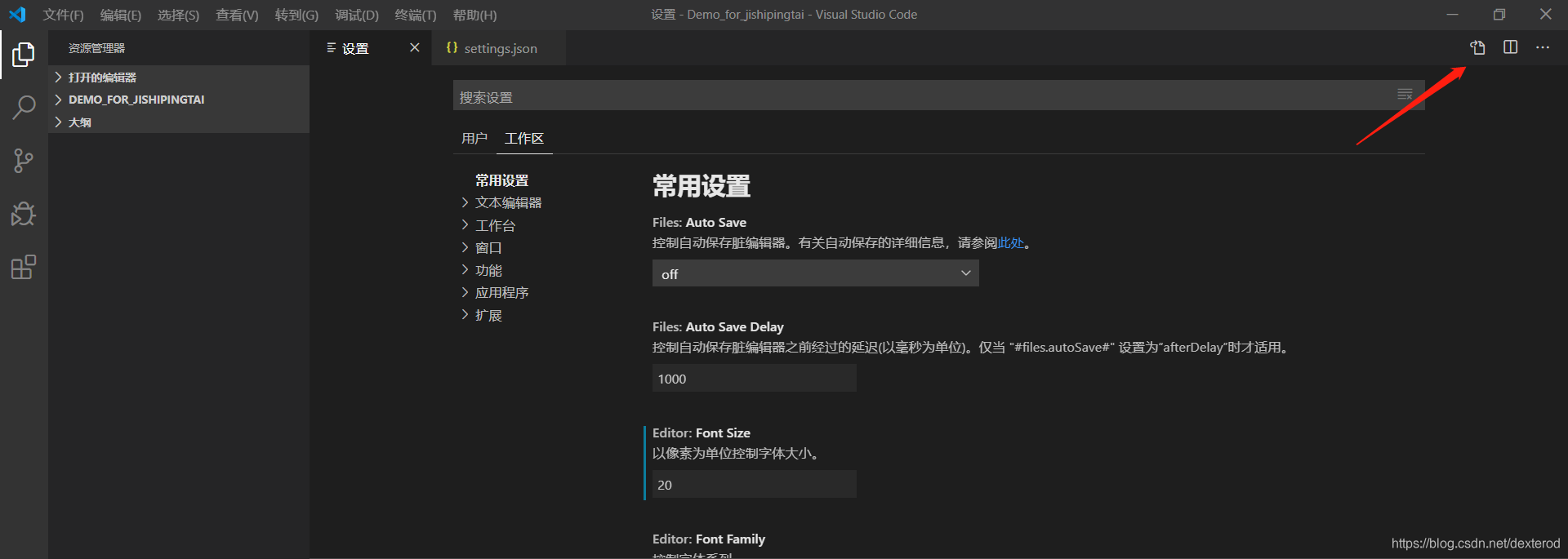Click the 常用设置 large heading
The width and height of the screenshot is (1568, 559).
(702, 186)
